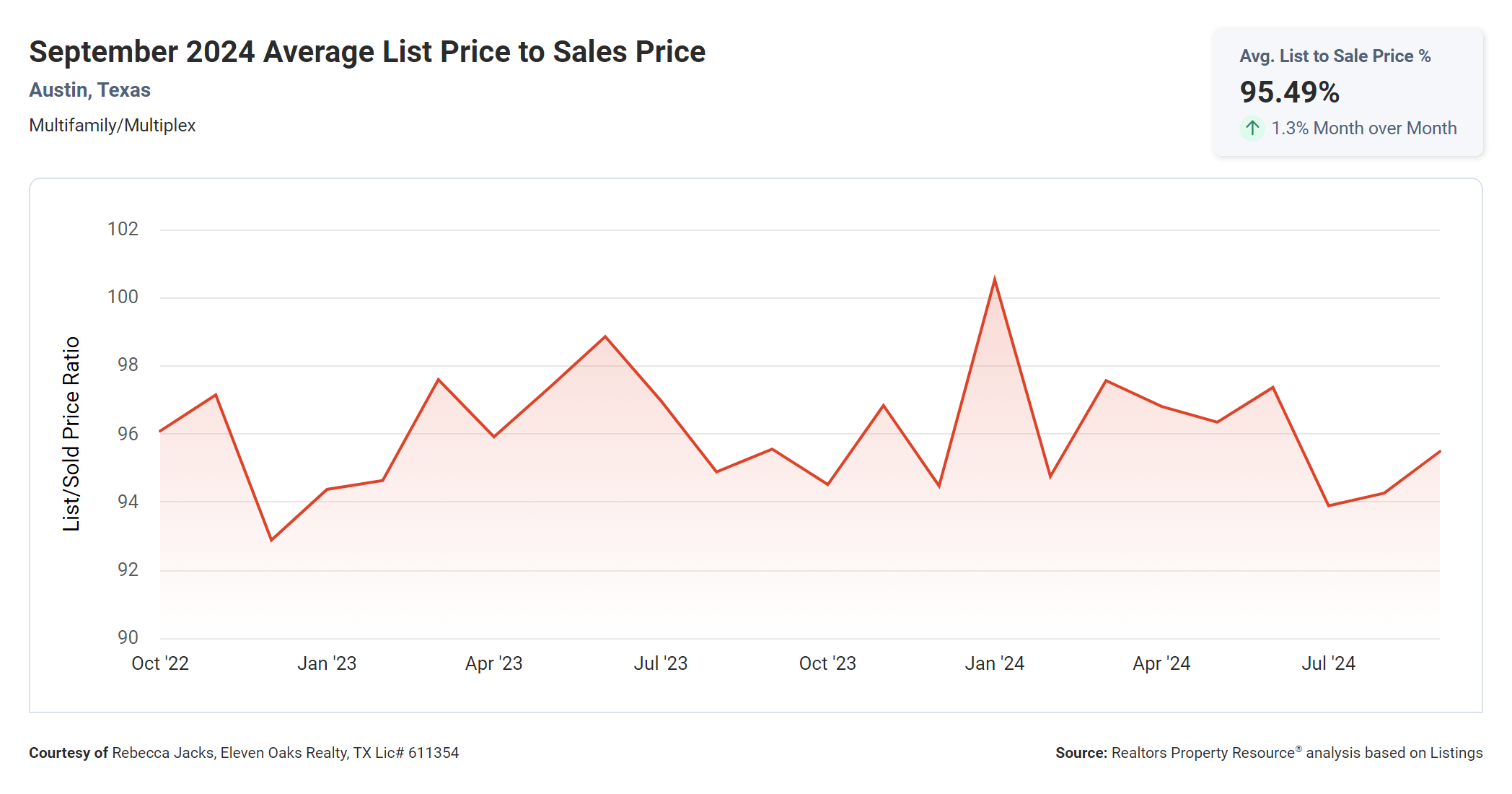Click the 1.3% Month over Month text
This screenshot has width=1512, height=794.
1363,128
